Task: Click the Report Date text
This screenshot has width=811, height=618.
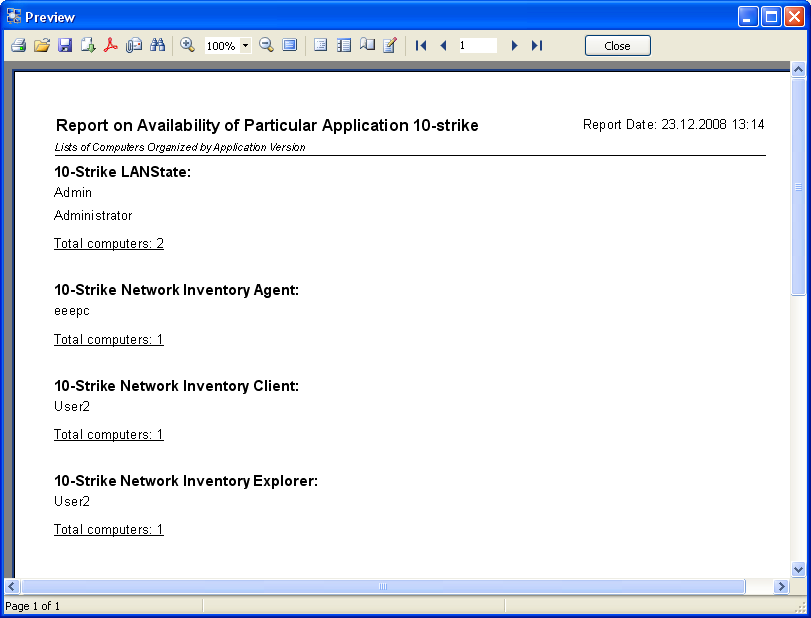Action: 673,125
